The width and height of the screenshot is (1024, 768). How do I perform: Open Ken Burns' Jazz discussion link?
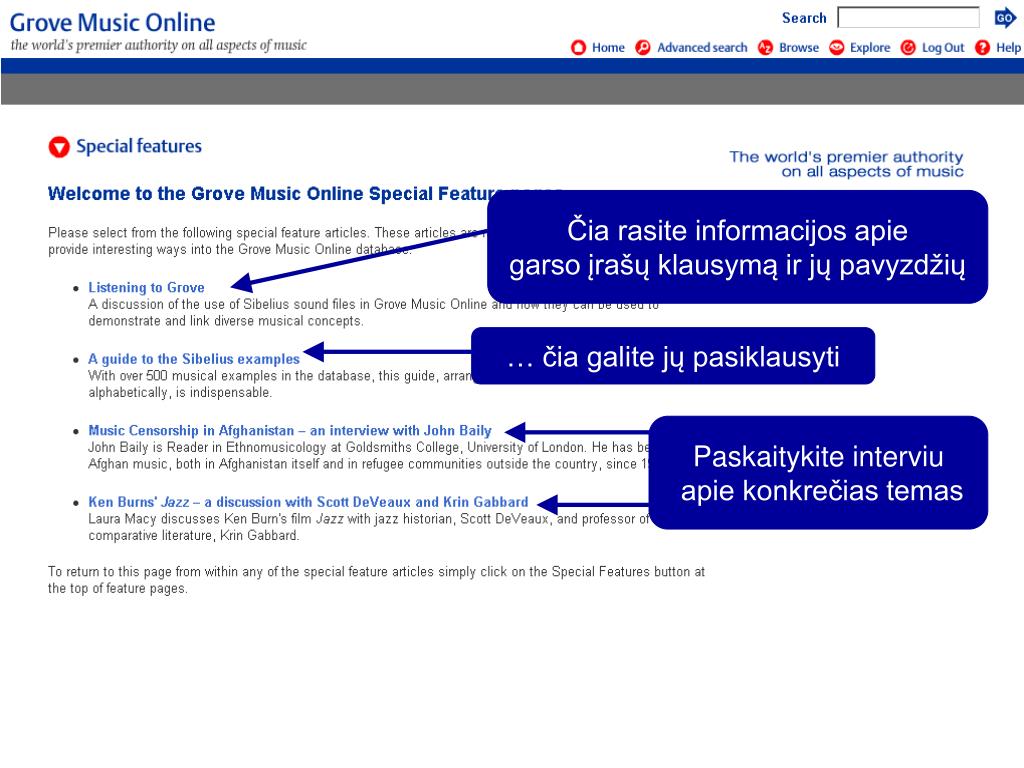[308, 502]
